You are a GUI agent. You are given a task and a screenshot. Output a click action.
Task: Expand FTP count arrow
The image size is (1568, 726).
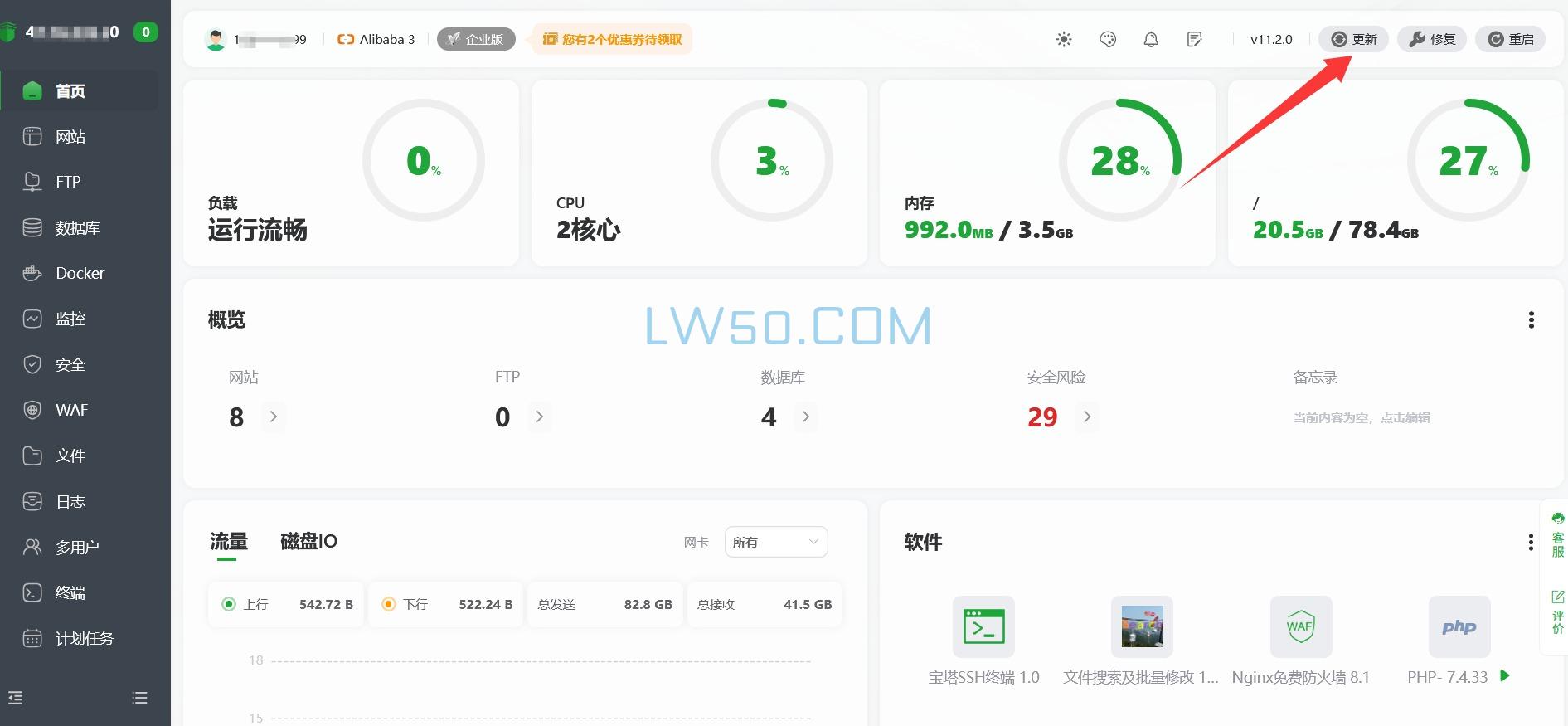pyautogui.click(x=540, y=417)
